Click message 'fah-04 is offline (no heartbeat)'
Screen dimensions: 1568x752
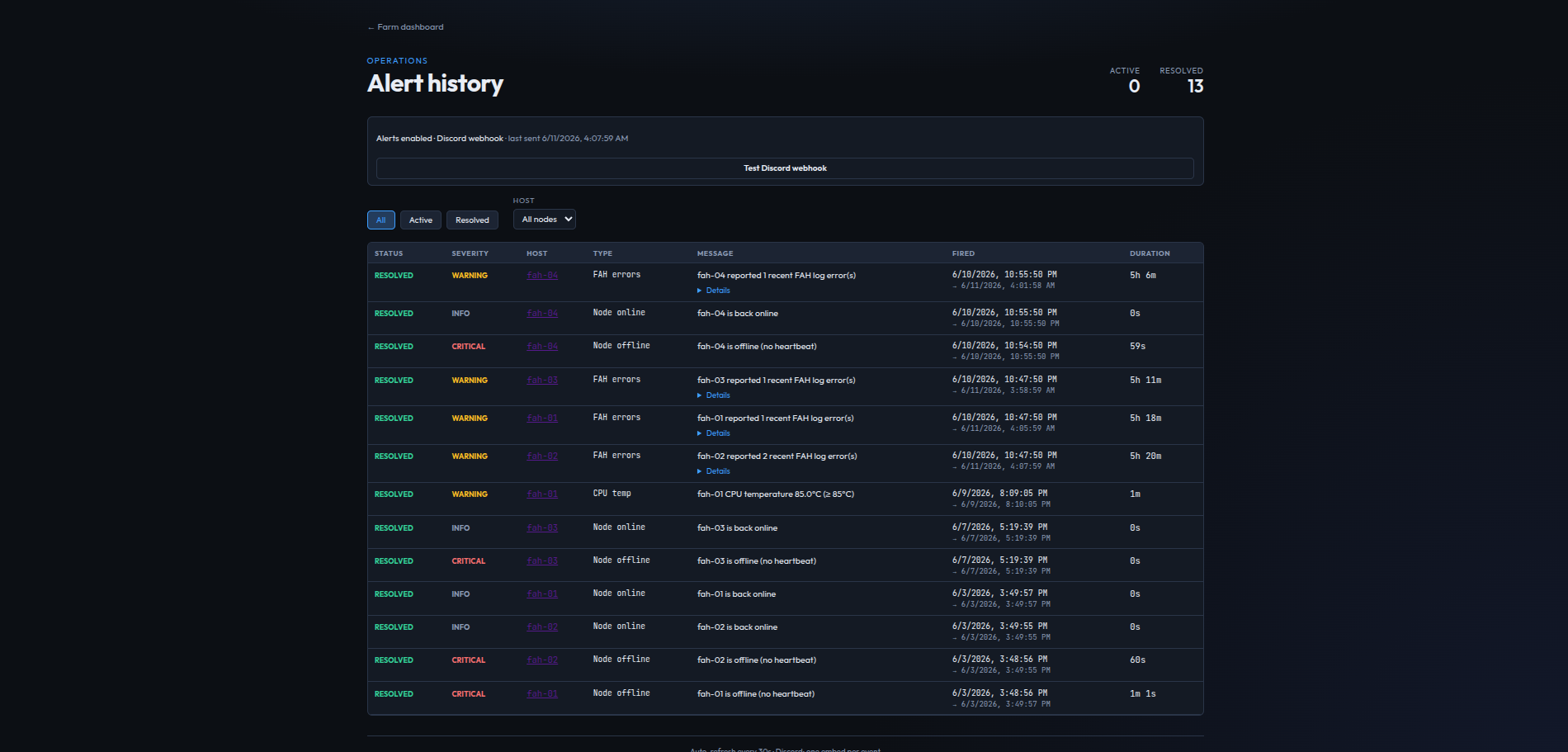pos(757,347)
